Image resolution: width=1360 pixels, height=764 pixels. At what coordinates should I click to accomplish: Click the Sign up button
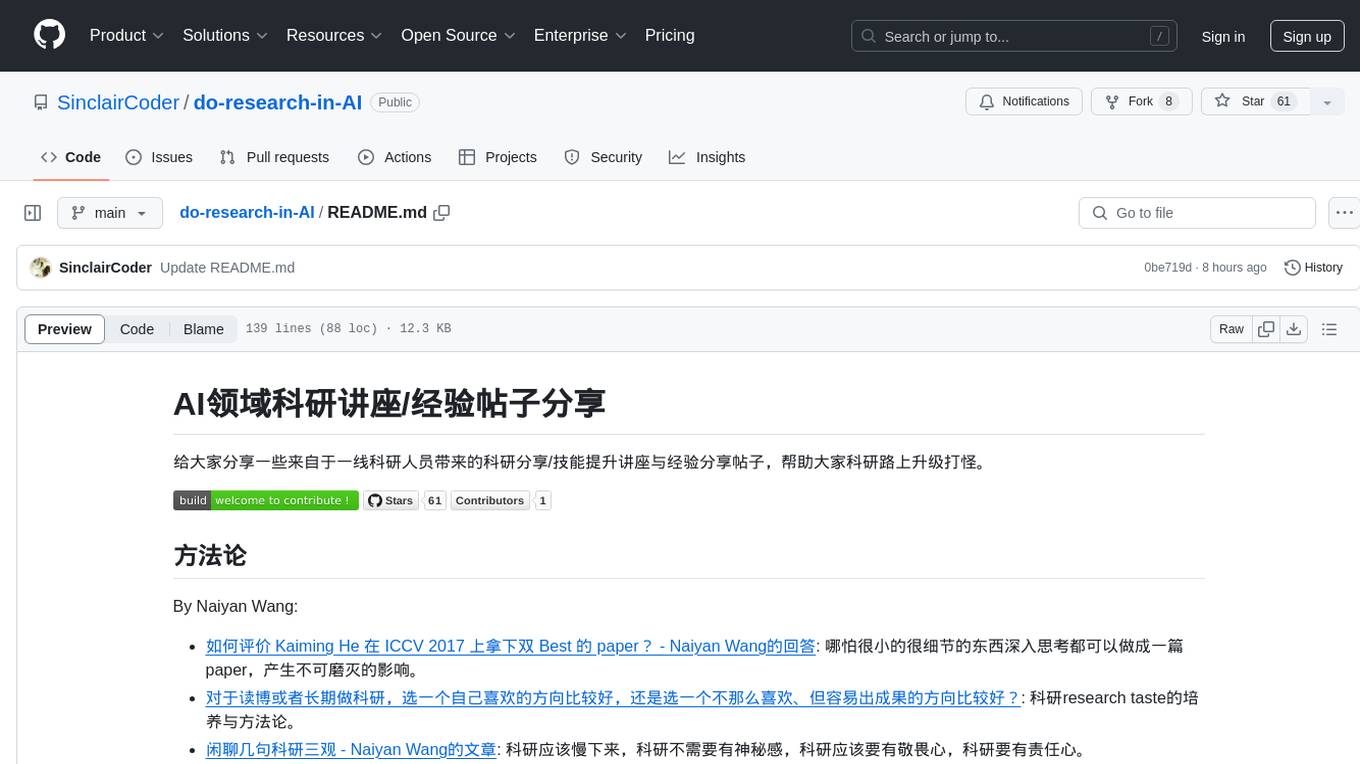tap(1307, 36)
